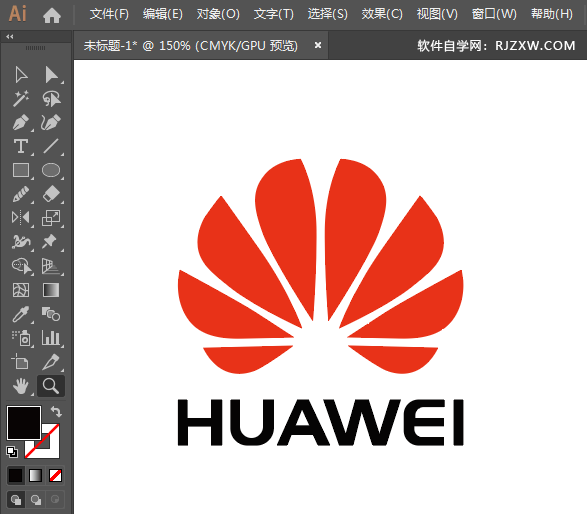587x514 pixels.
Task: Select the Ellipse tool
Action: pos(51,170)
